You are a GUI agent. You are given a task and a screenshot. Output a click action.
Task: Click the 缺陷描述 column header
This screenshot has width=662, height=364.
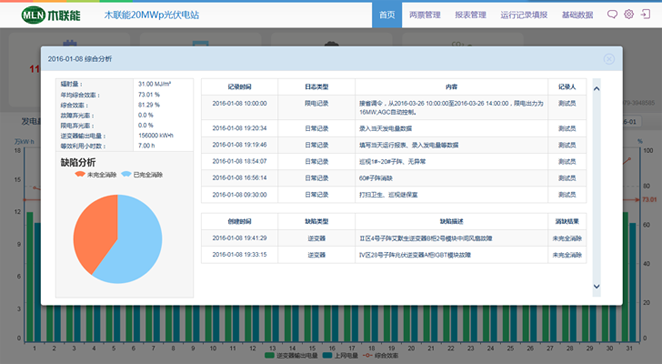click(x=451, y=221)
